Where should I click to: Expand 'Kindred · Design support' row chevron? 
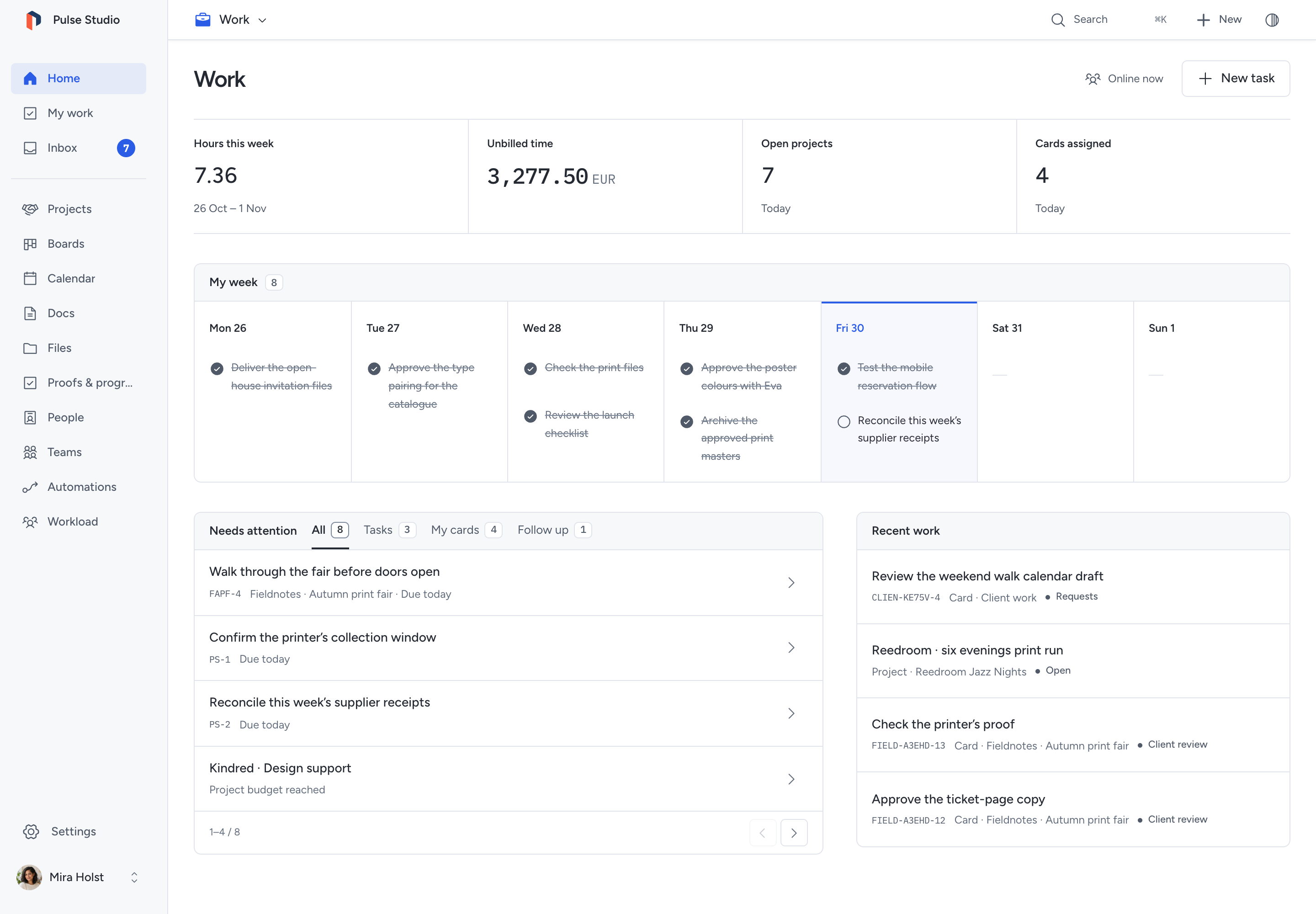791,780
